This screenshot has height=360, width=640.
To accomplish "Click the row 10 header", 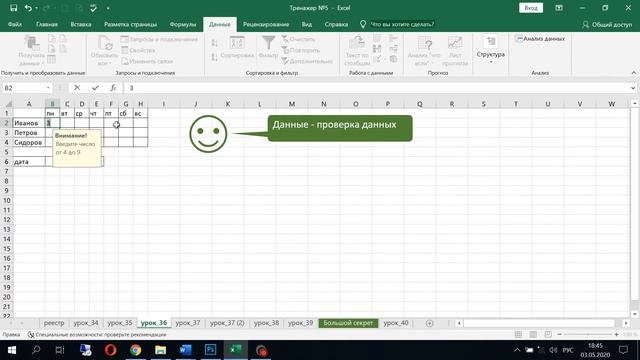I will (7, 200).
